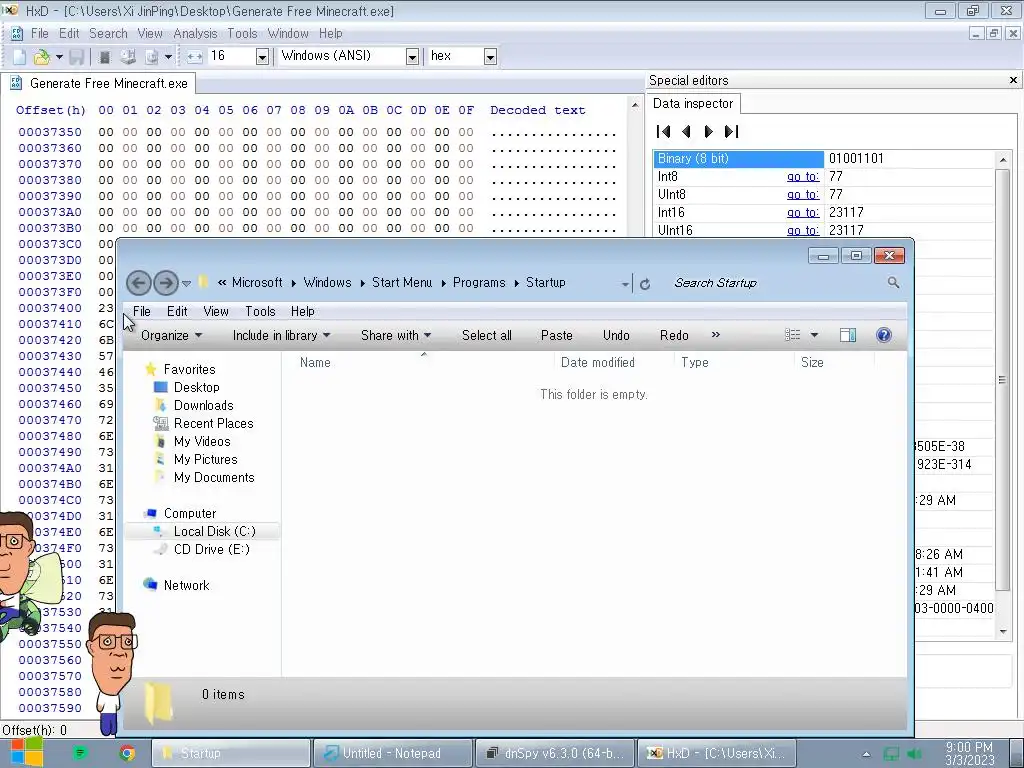This screenshot has height=768, width=1024.
Task: Click Undo in explorer toolbar
Action: pos(616,335)
